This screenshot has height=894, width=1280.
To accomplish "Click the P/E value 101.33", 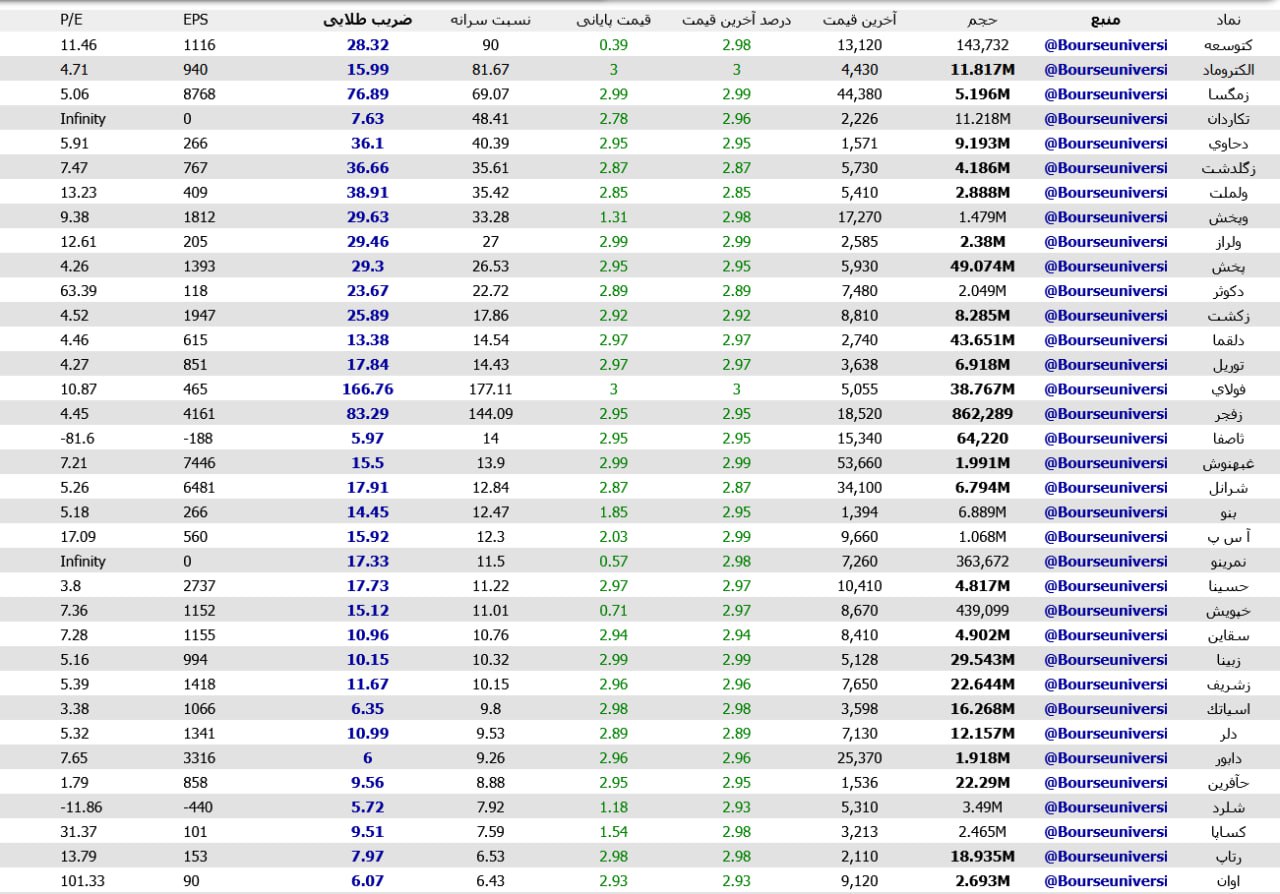I will pos(82,881).
